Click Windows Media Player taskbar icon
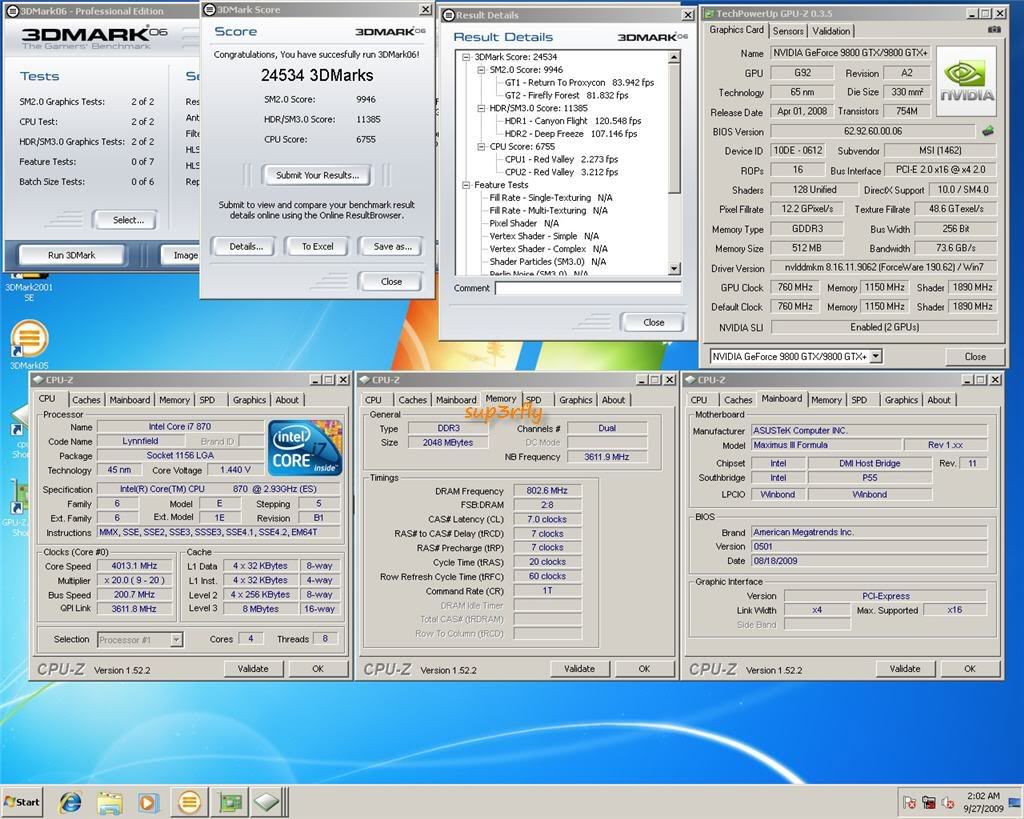The width and height of the screenshot is (1024, 819). click(148, 801)
